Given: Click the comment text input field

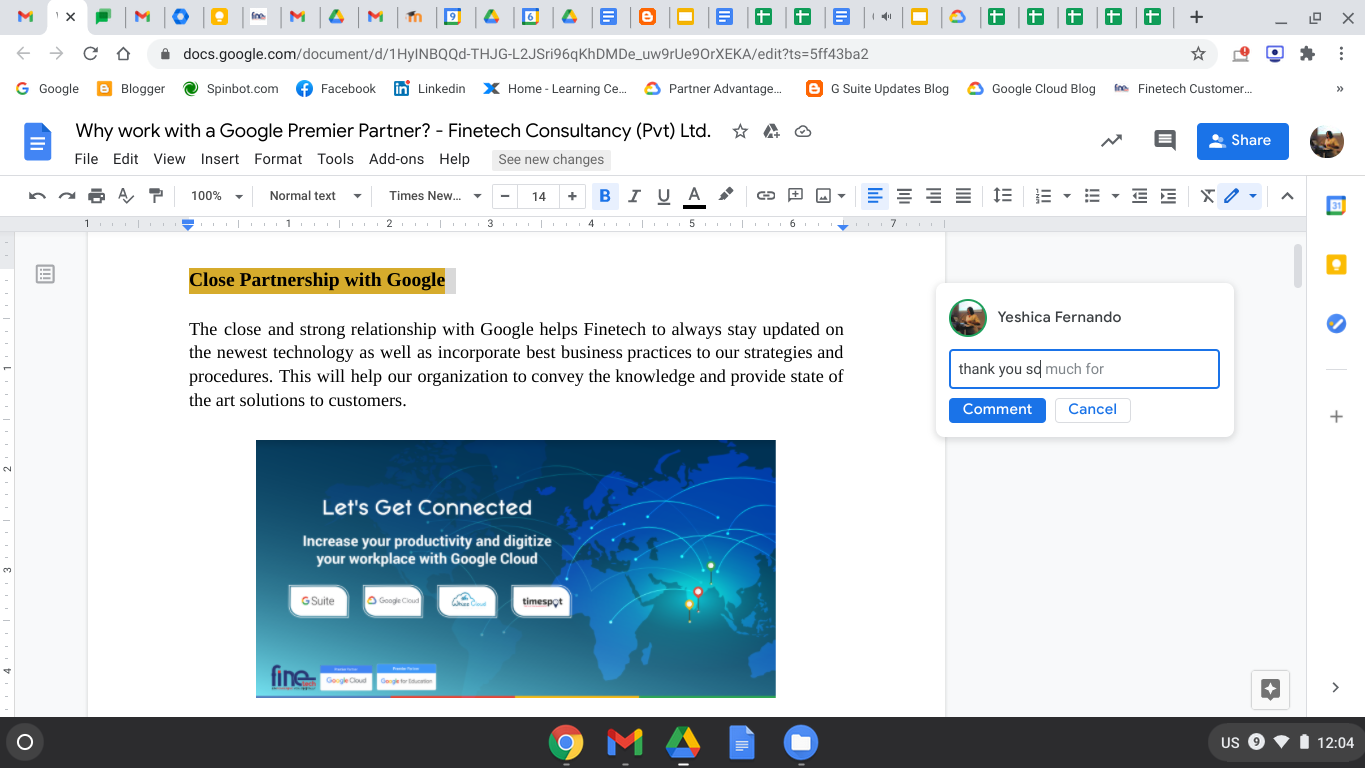Looking at the screenshot, I should pyautogui.click(x=1084, y=369).
